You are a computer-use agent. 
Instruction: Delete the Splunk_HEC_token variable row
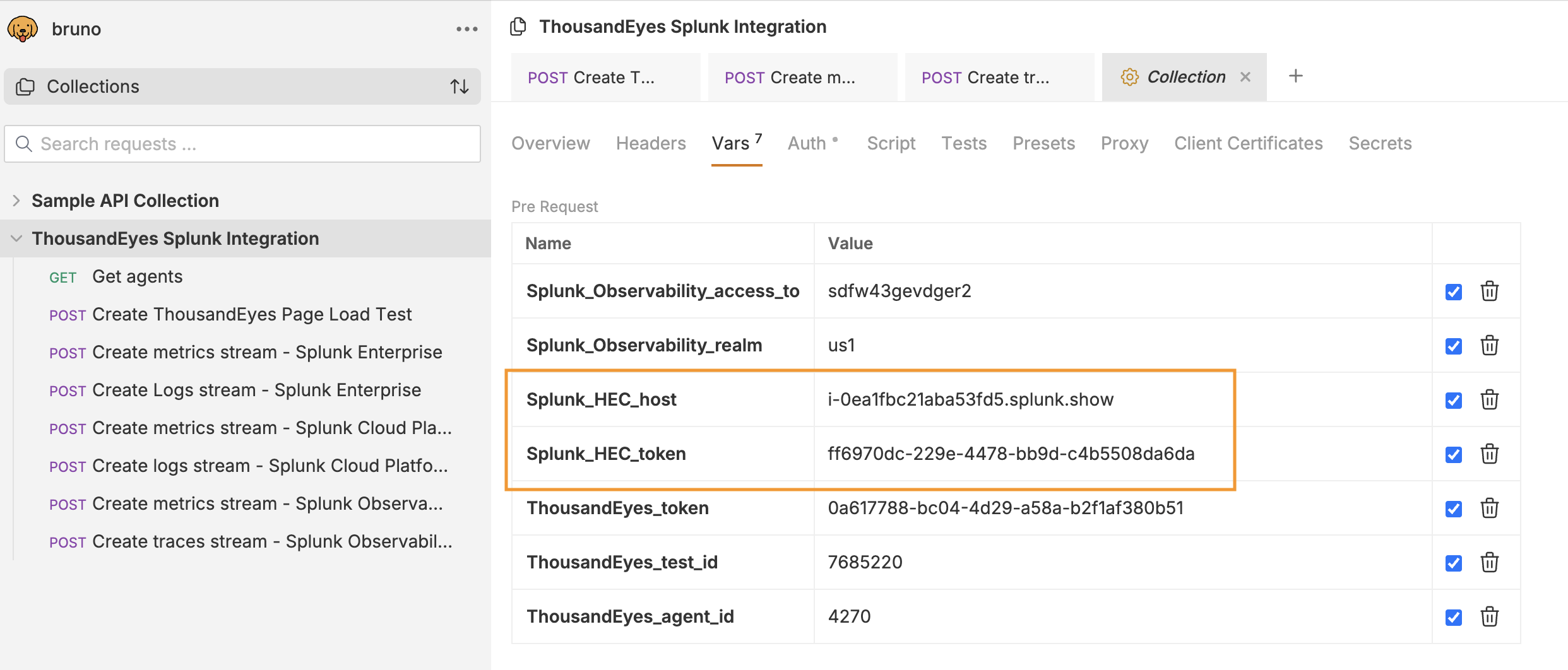[1489, 454]
